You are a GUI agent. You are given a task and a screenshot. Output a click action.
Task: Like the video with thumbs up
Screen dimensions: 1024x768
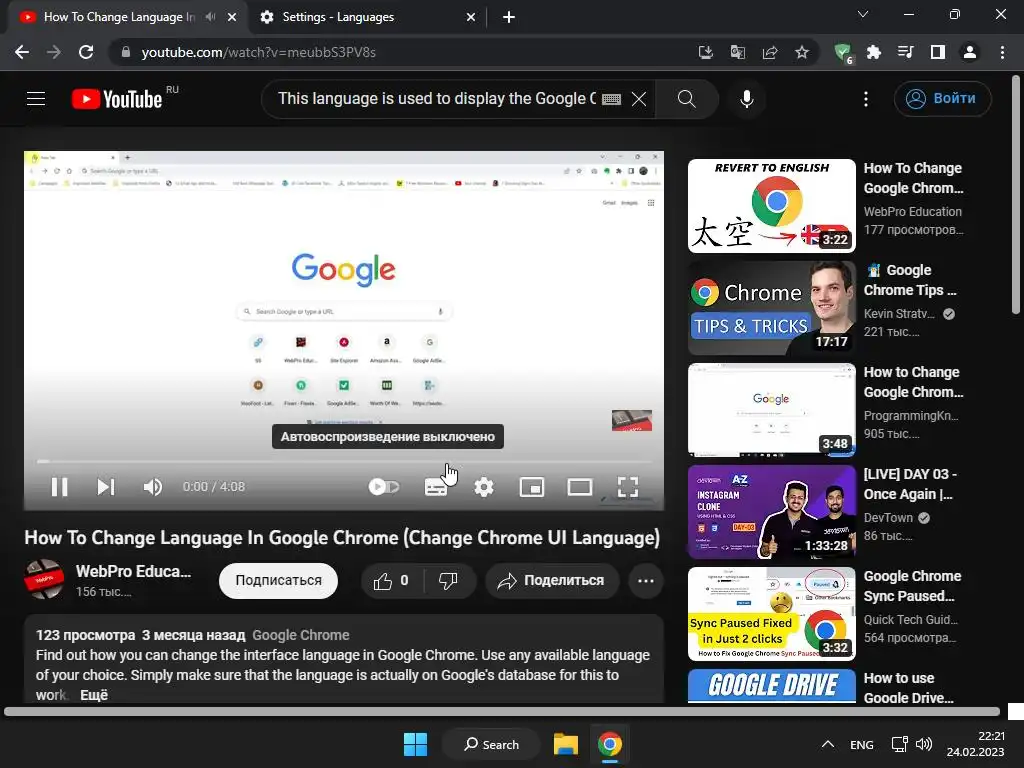392,580
